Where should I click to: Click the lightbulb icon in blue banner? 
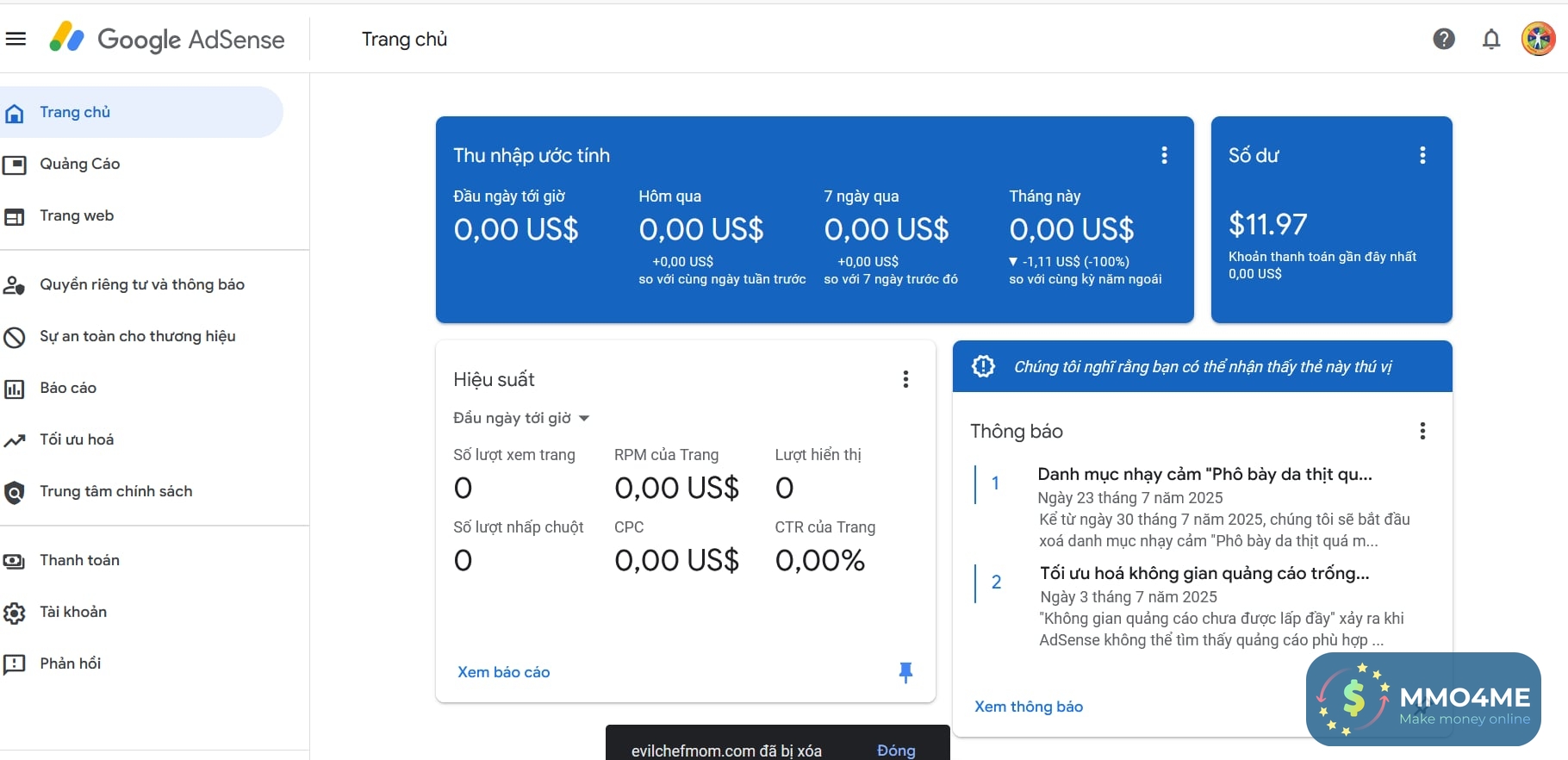pos(983,366)
